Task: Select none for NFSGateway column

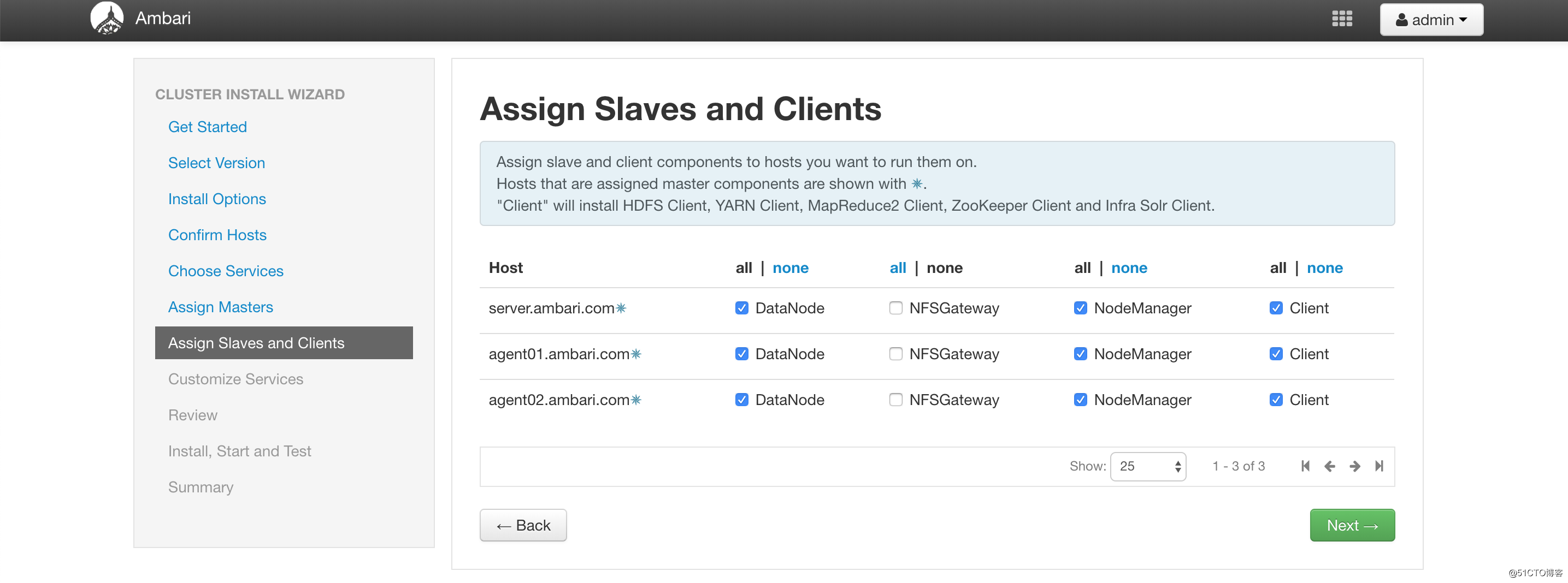Action: click(x=944, y=267)
